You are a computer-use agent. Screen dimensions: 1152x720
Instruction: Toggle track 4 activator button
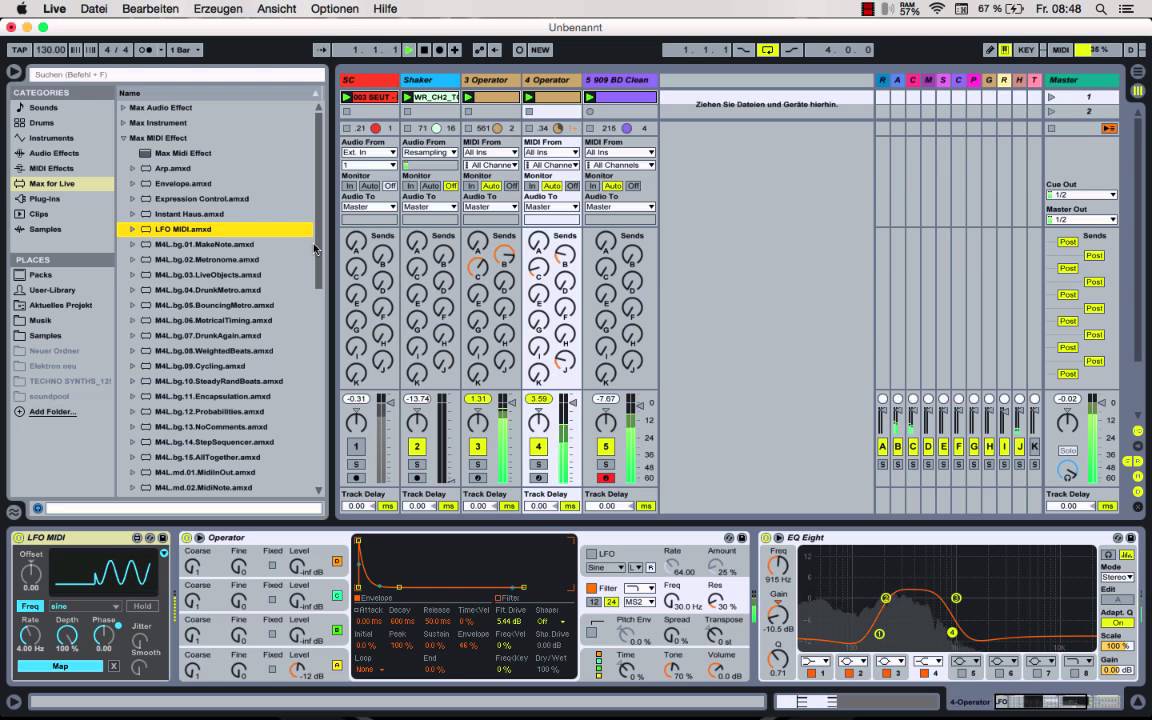(538, 446)
